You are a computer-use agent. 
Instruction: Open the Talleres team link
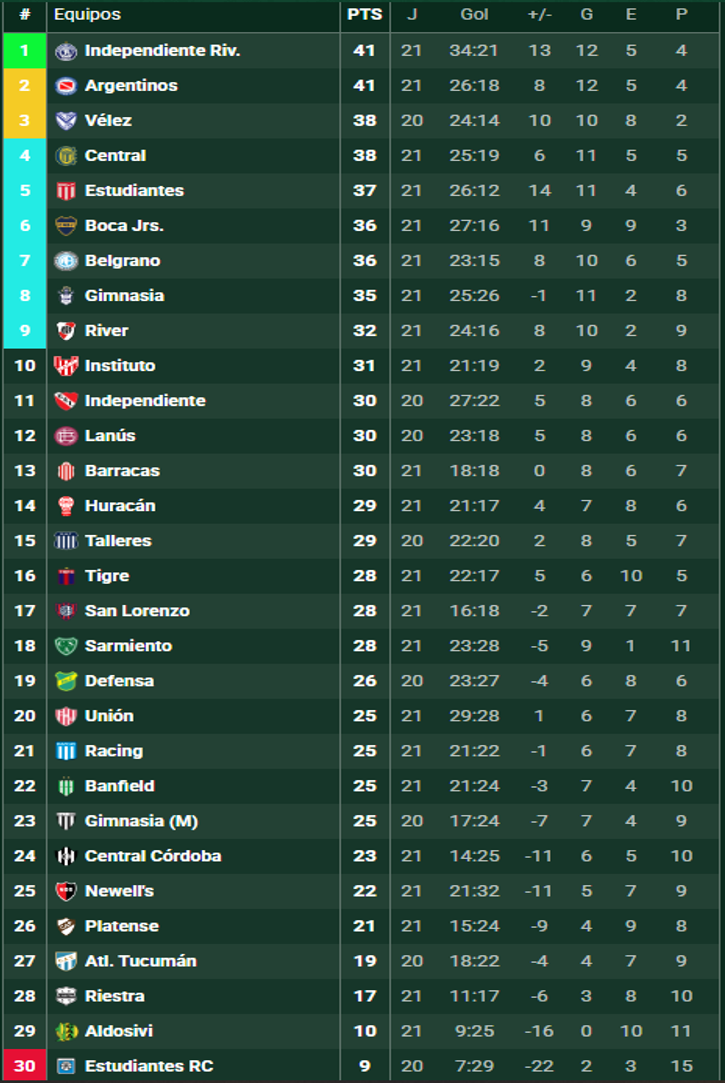point(118,541)
